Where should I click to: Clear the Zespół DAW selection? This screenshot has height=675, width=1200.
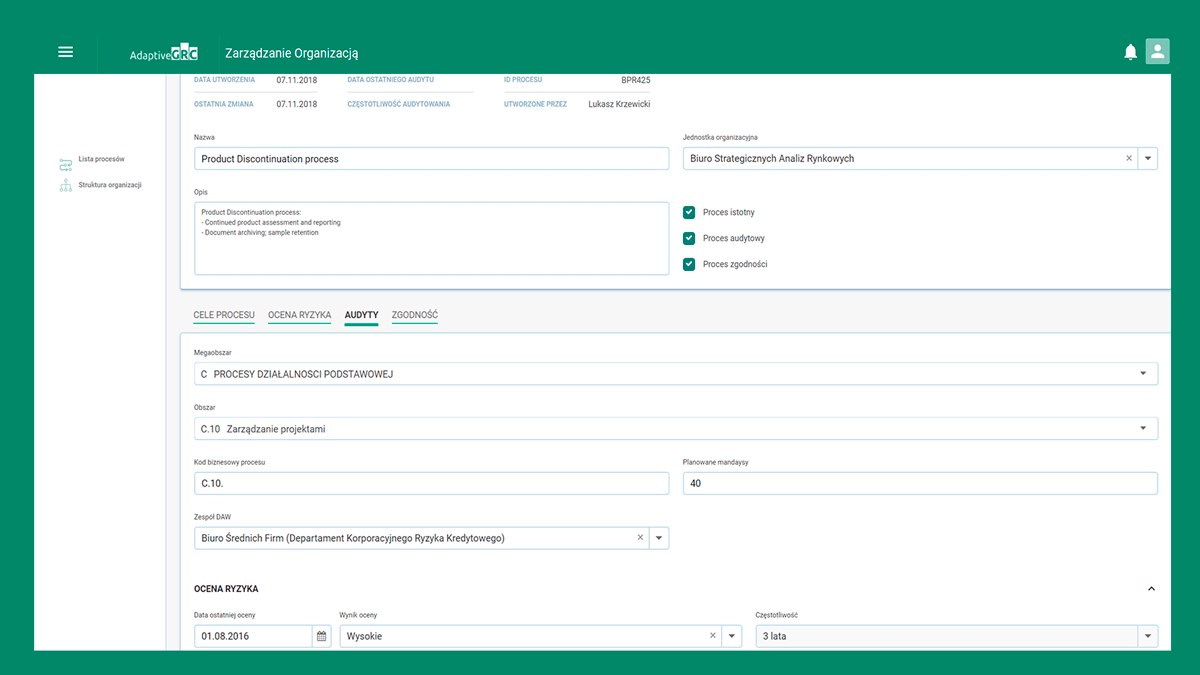pyautogui.click(x=640, y=538)
